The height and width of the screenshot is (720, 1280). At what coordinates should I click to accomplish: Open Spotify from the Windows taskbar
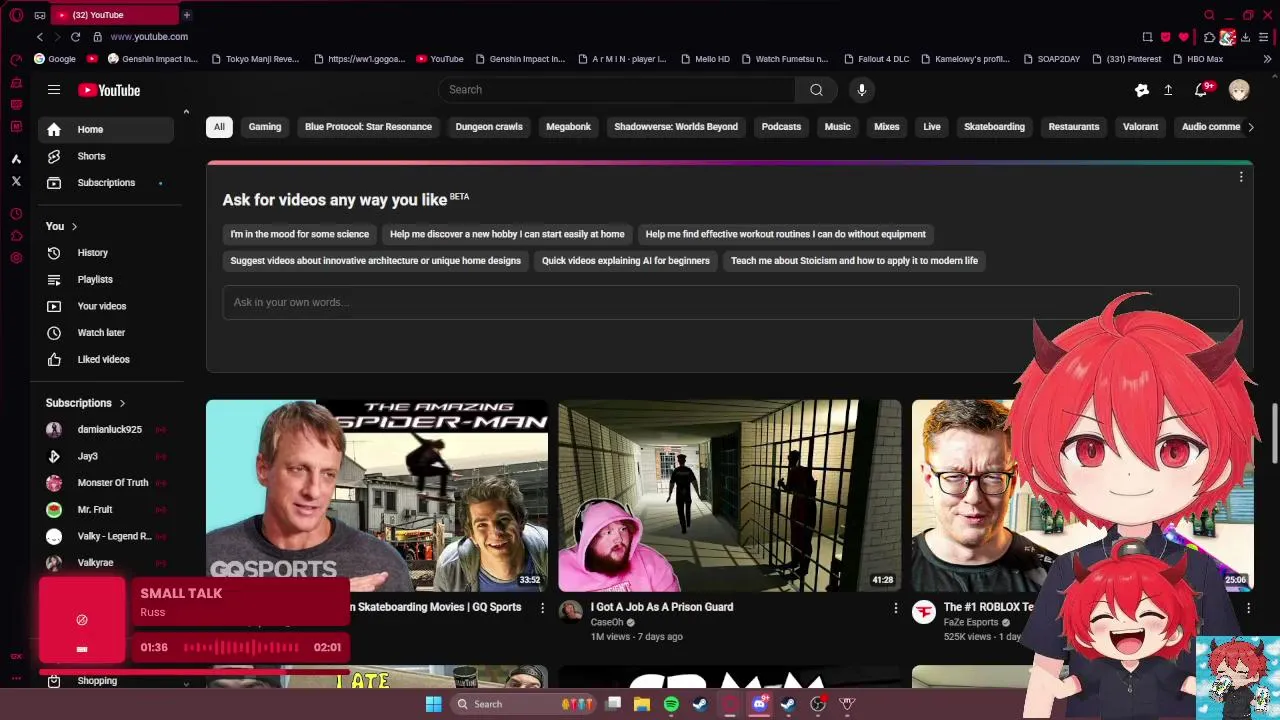coord(671,704)
